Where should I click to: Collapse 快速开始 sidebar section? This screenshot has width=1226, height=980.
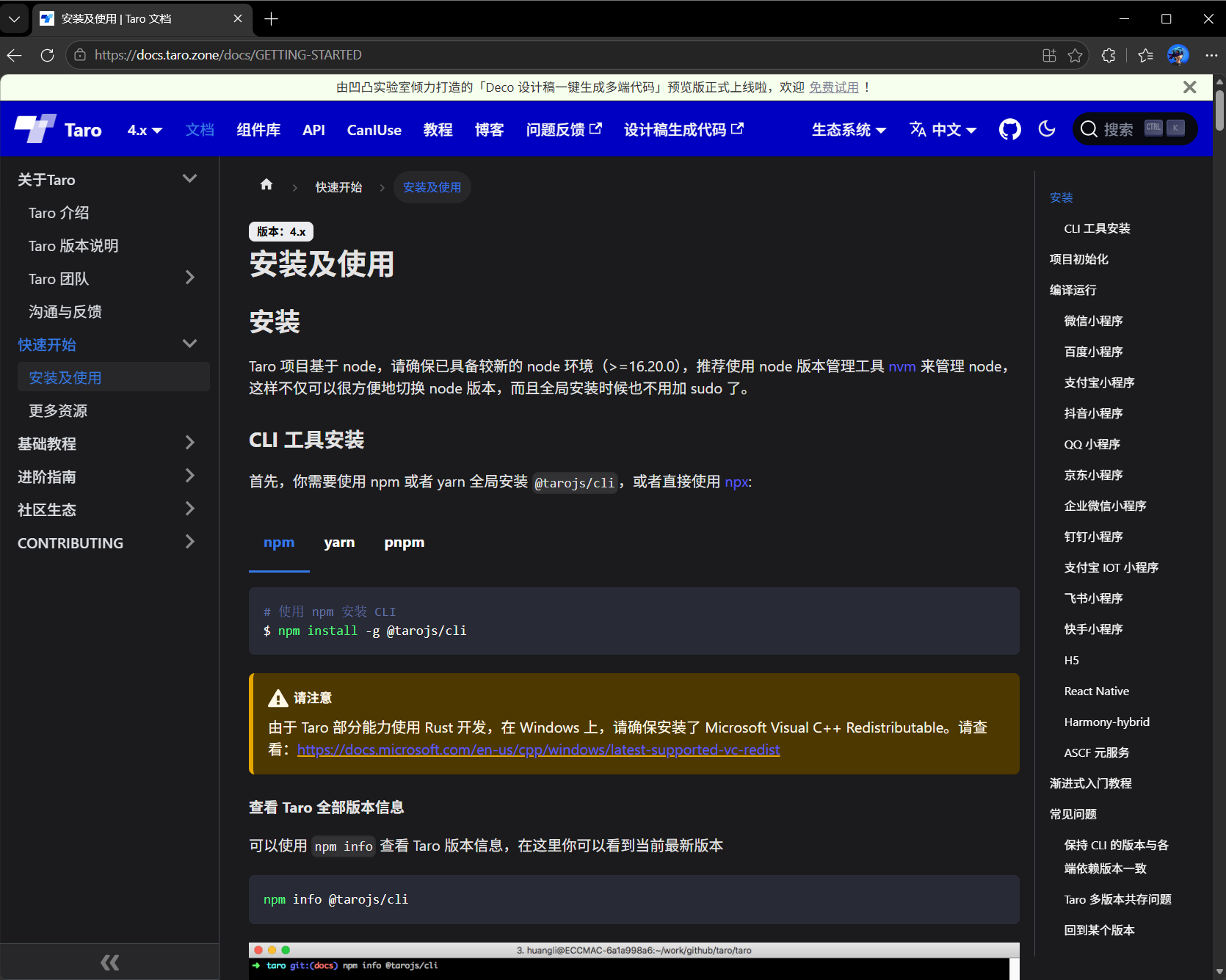189,344
